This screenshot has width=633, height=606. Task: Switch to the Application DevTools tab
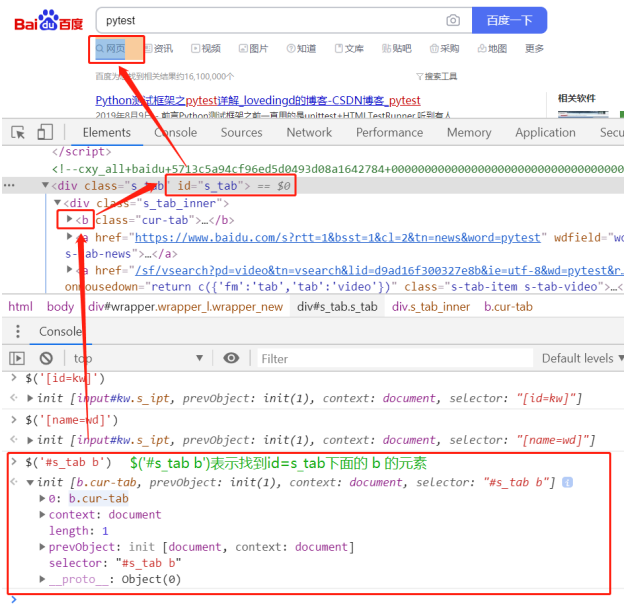[545, 132]
